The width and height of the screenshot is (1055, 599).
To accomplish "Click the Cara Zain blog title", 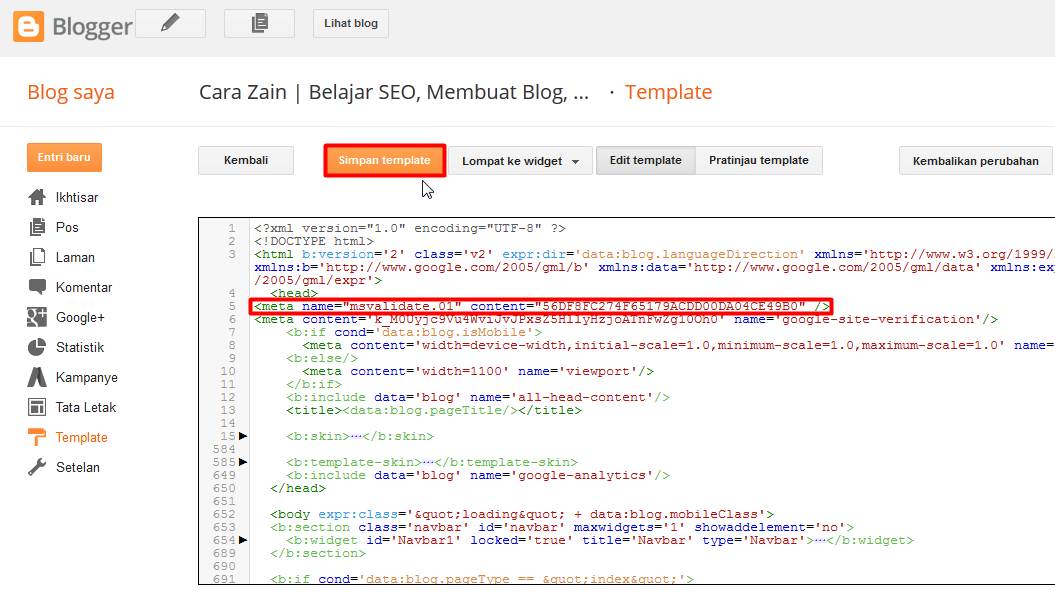I will [394, 92].
